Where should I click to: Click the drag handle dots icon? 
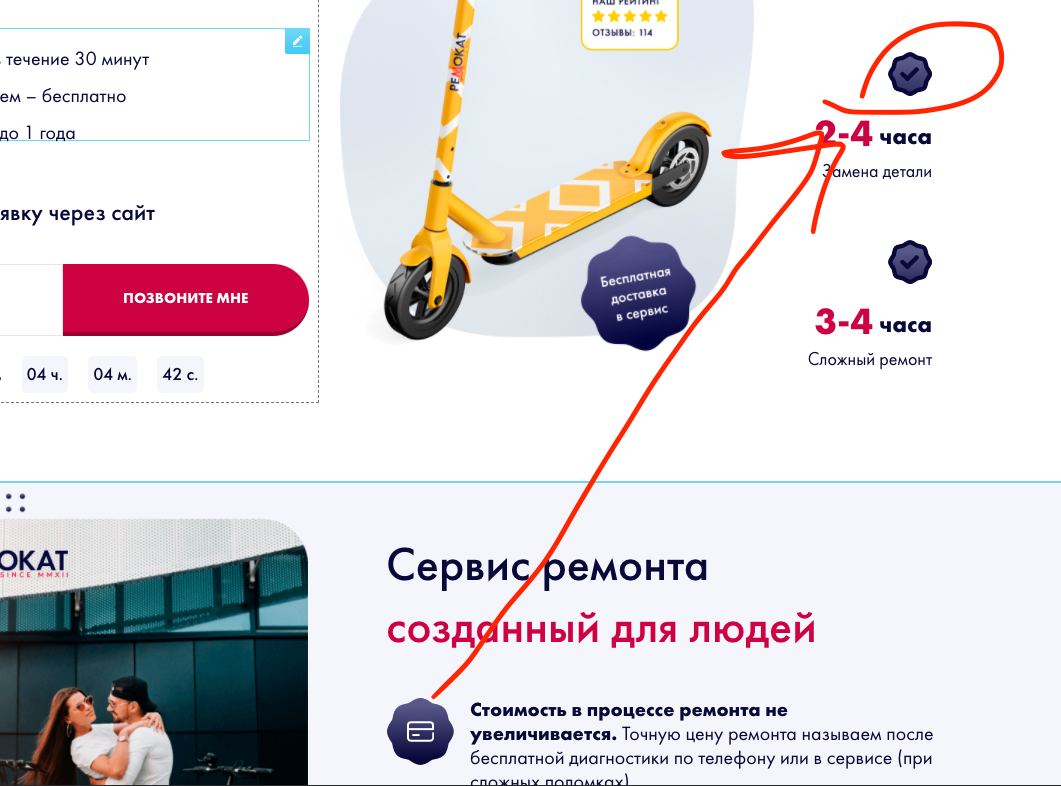[x=16, y=503]
